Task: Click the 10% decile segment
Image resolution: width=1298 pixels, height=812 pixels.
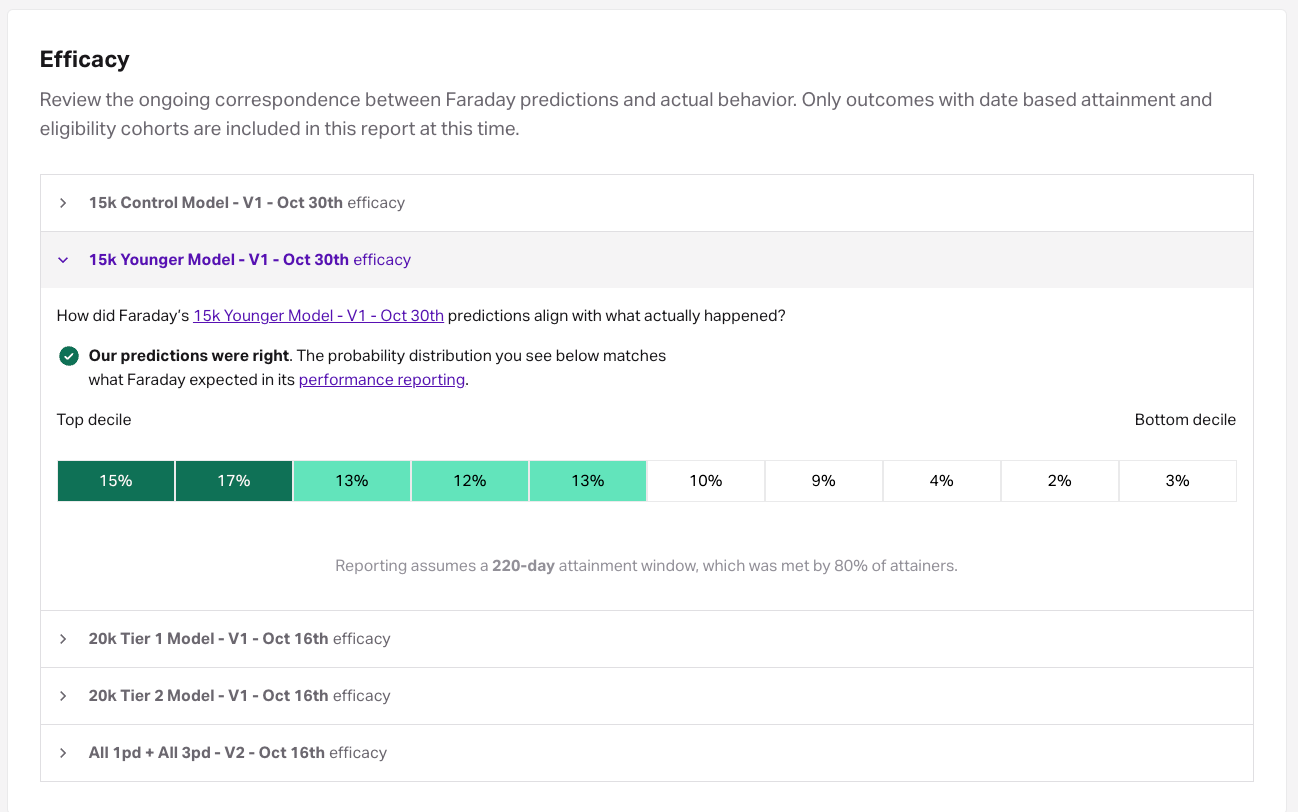Action: coord(706,481)
